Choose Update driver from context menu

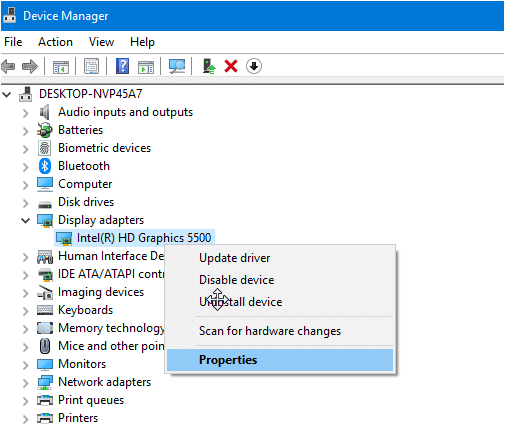(280, 258)
